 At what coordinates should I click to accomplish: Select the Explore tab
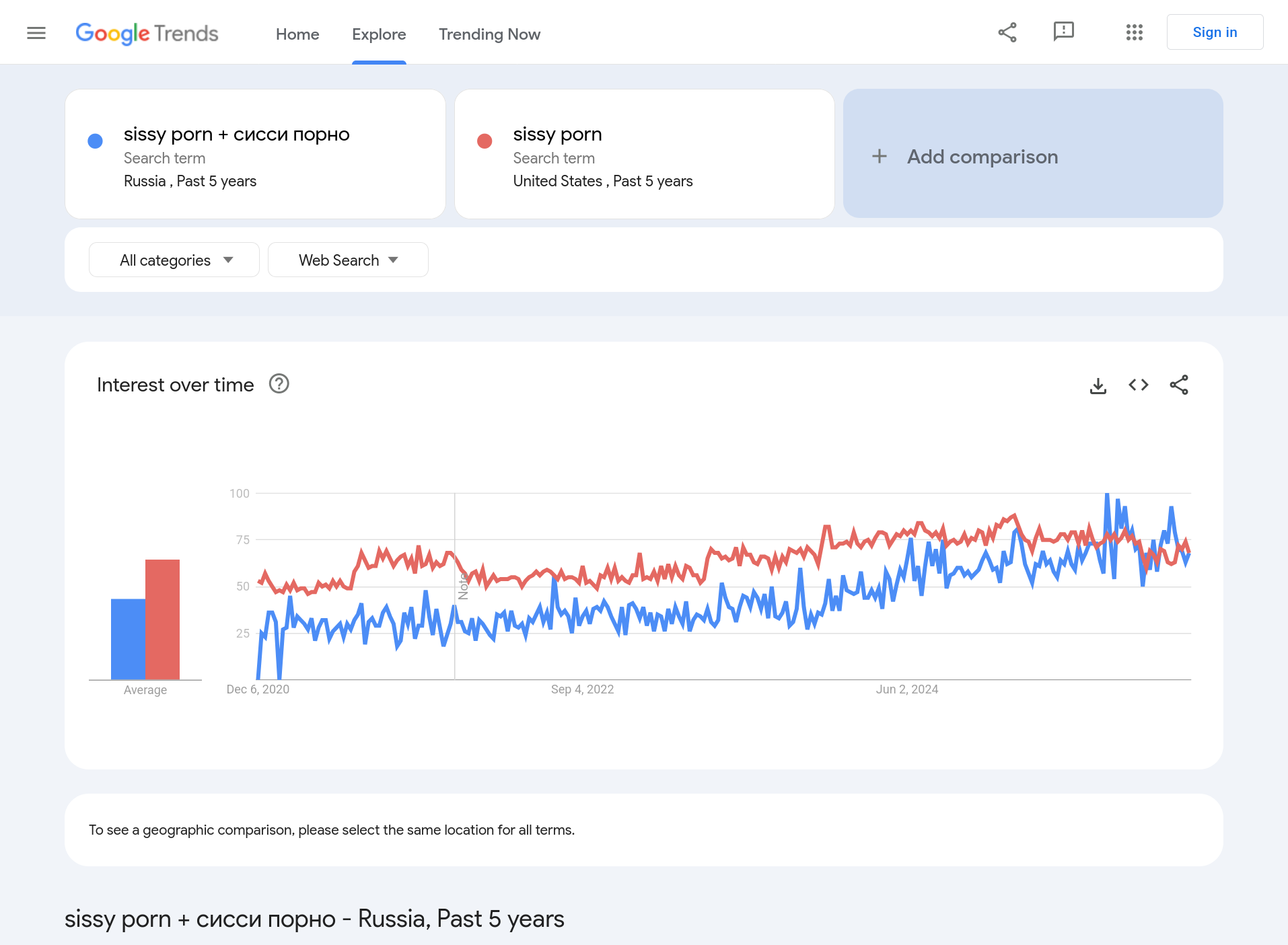coord(379,34)
